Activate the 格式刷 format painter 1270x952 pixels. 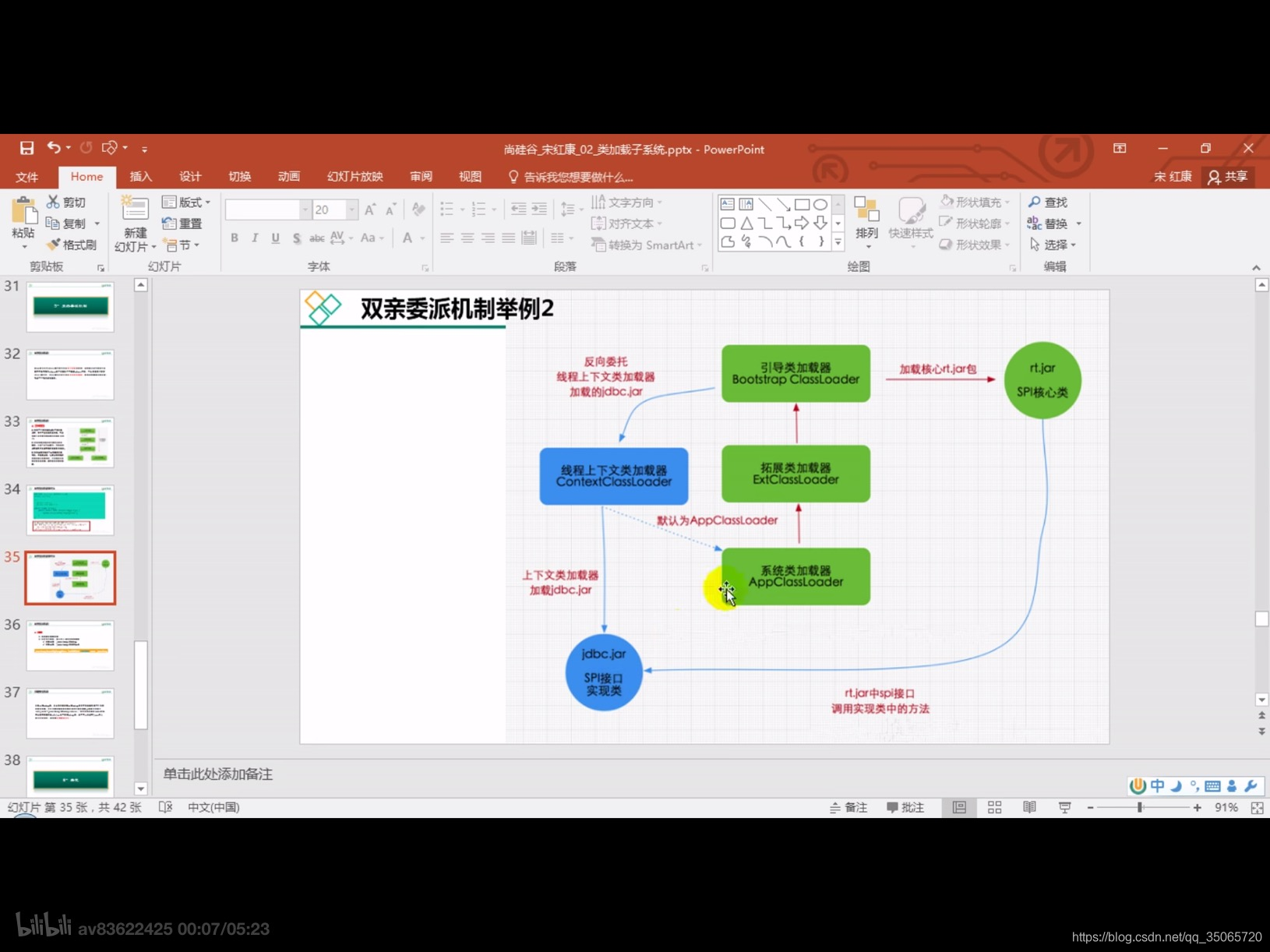[x=72, y=245]
